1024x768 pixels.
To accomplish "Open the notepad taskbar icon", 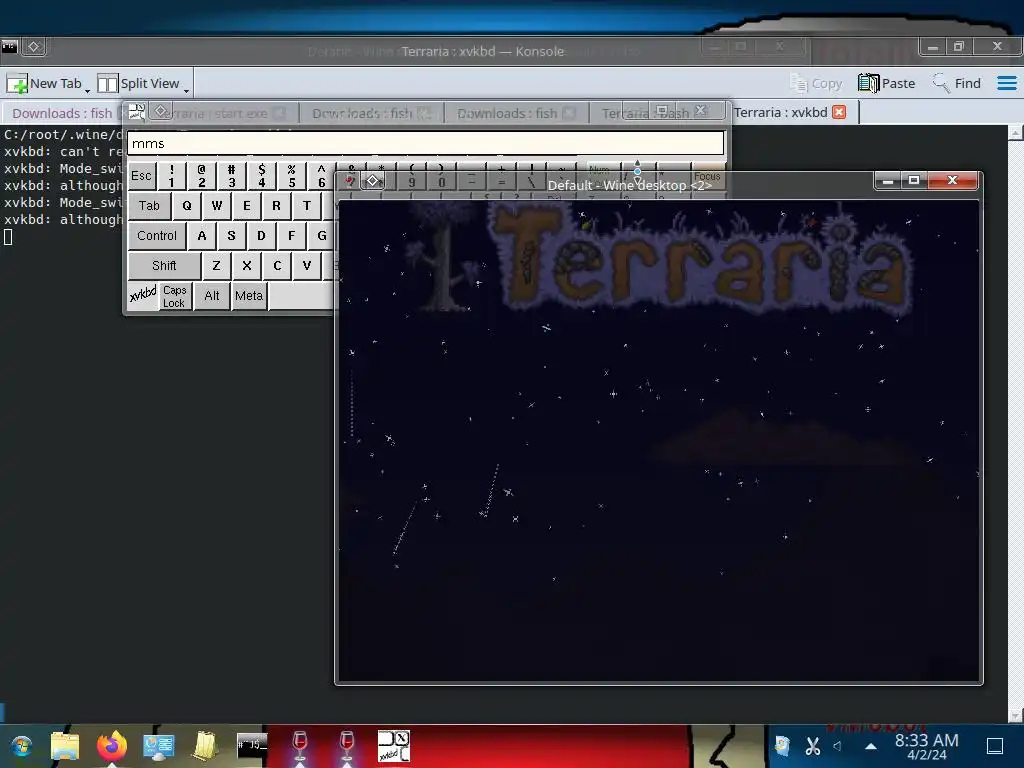I will click(x=206, y=746).
